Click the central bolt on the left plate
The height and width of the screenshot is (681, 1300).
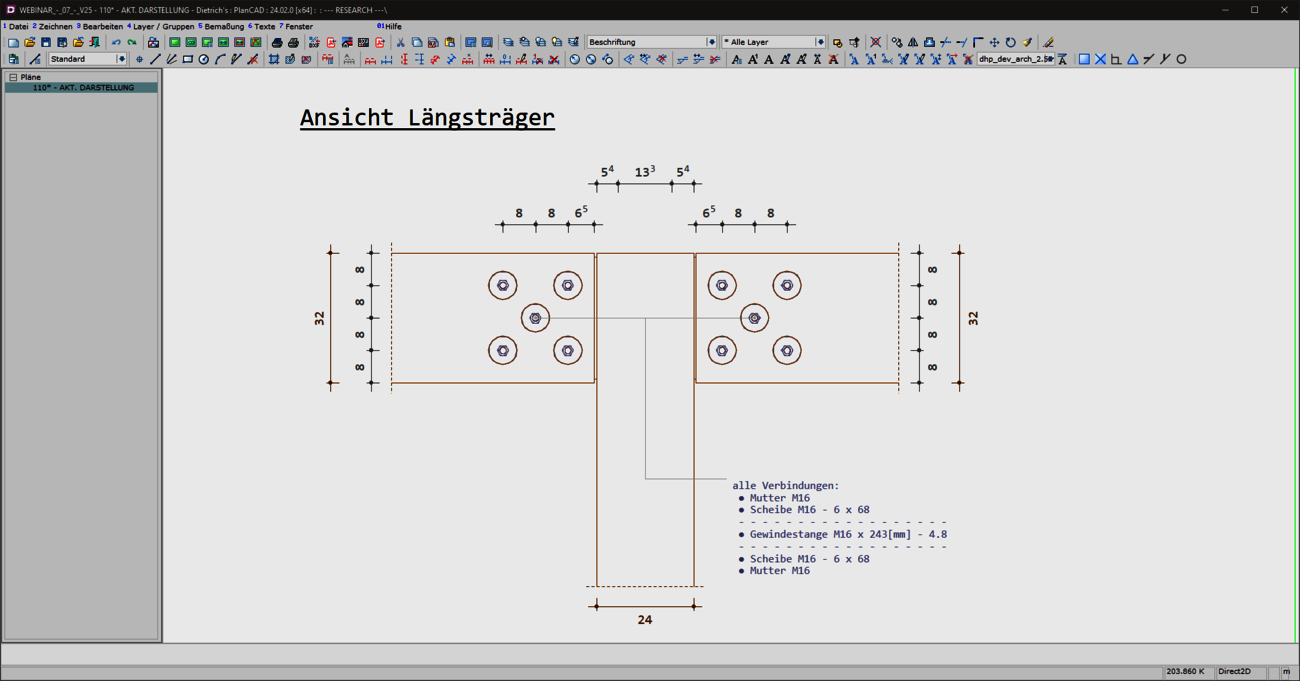pos(535,318)
